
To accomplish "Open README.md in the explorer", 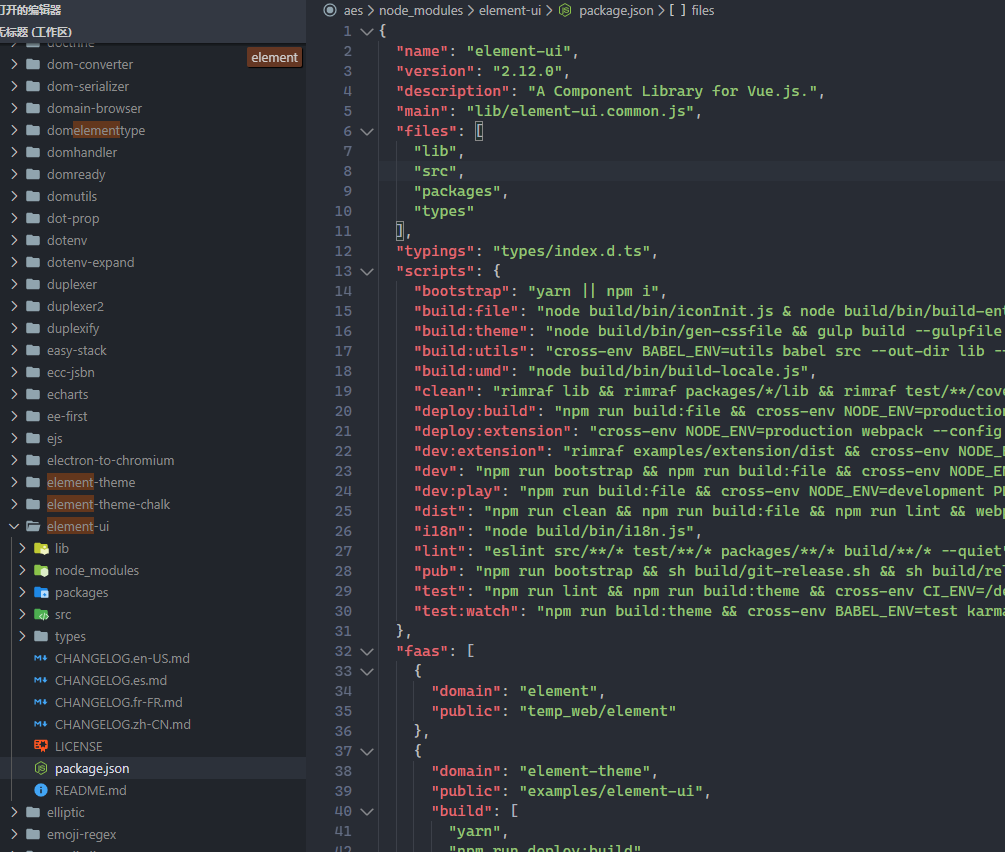I will pyautogui.click(x=90, y=790).
